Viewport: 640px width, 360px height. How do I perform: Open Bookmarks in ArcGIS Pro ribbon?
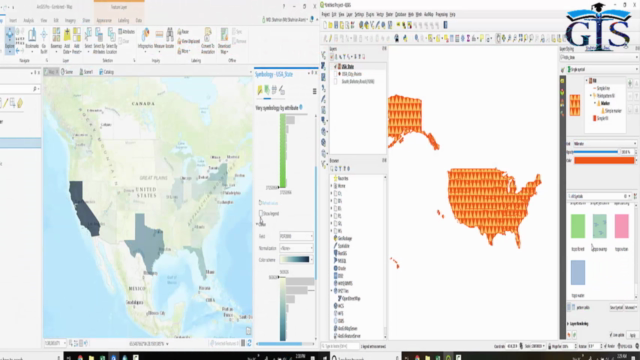coord(32,39)
